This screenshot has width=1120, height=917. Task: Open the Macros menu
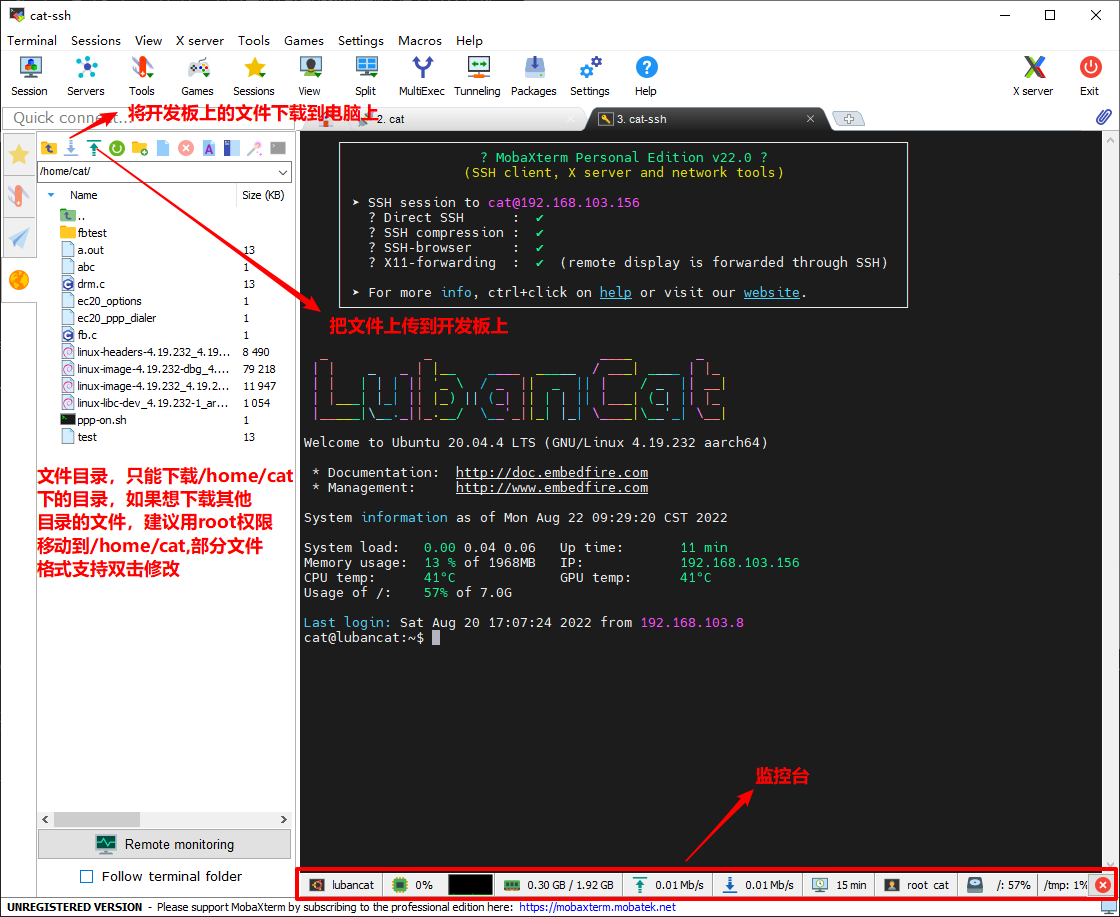pyautogui.click(x=420, y=41)
